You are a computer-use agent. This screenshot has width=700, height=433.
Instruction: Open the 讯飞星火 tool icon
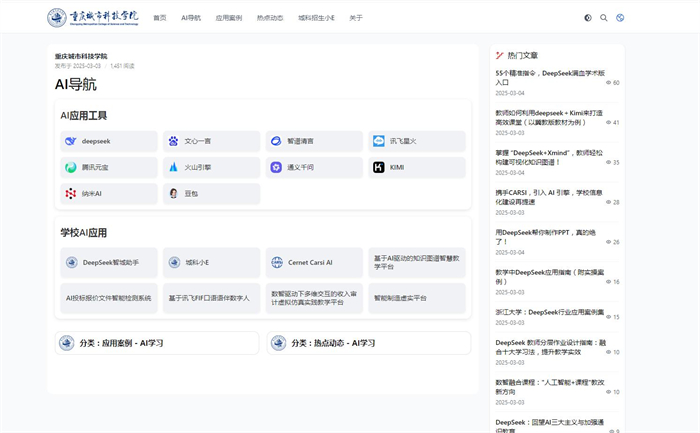pyautogui.click(x=379, y=141)
